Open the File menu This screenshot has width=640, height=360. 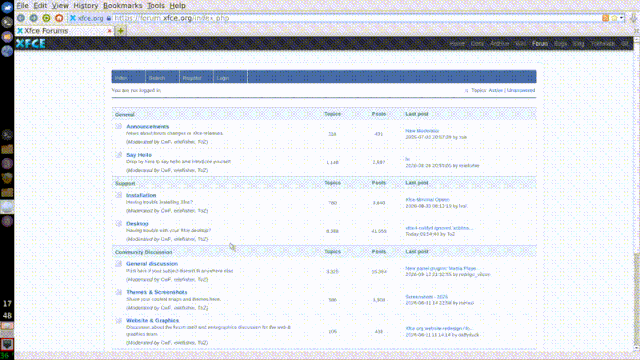coord(22,6)
